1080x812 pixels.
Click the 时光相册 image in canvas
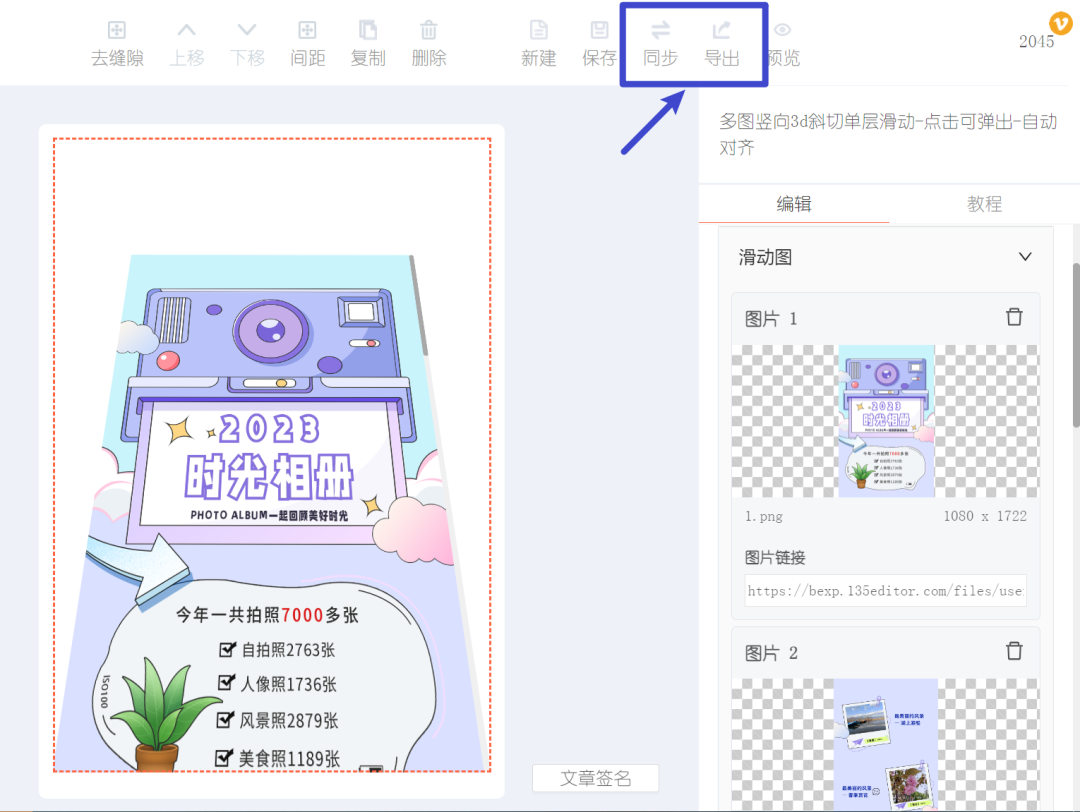pyautogui.click(x=272, y=513)
